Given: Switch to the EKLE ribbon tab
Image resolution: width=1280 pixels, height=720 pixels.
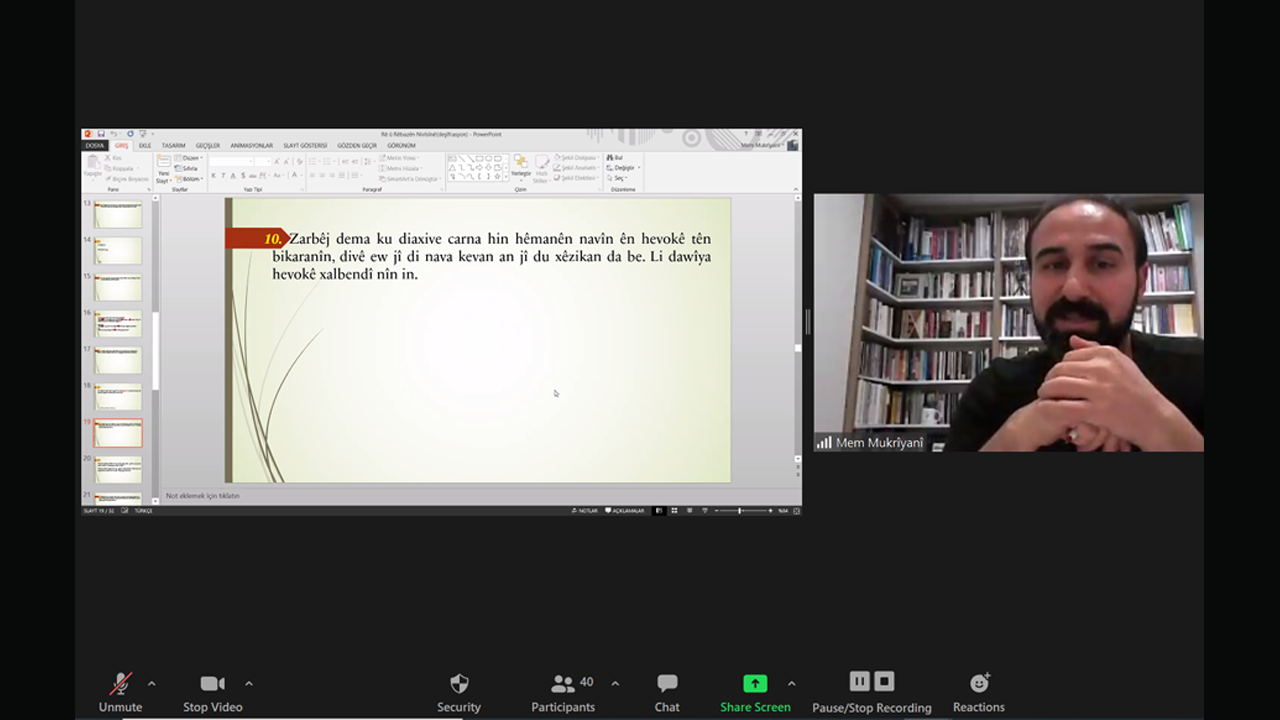Looking at the screenshot, I should tap(145, 146).
